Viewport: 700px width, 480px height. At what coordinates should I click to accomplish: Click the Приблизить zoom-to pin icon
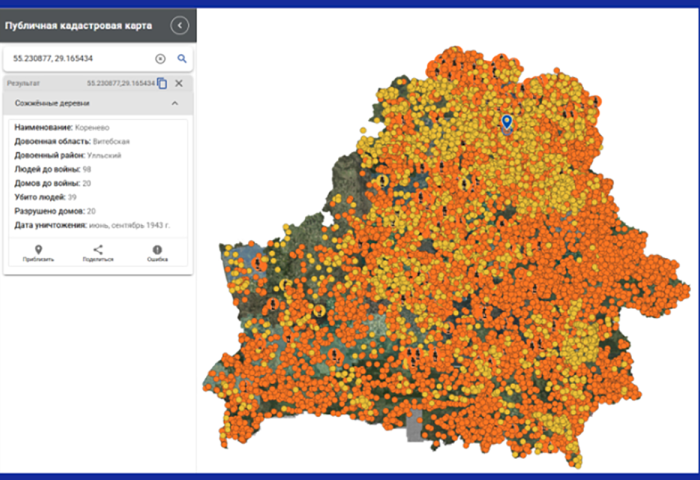(x=38, y=250)
